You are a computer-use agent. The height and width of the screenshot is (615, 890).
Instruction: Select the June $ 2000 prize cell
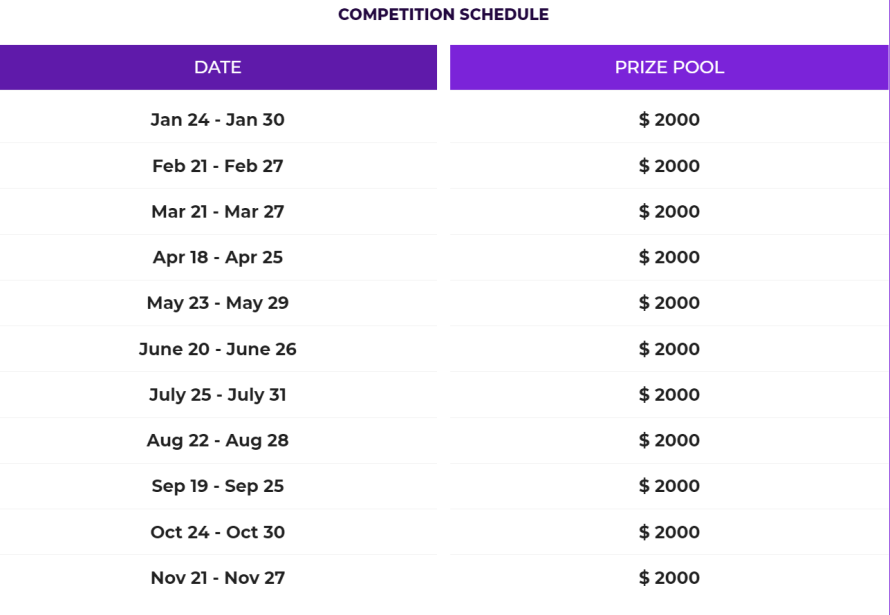tap(669, 349)
